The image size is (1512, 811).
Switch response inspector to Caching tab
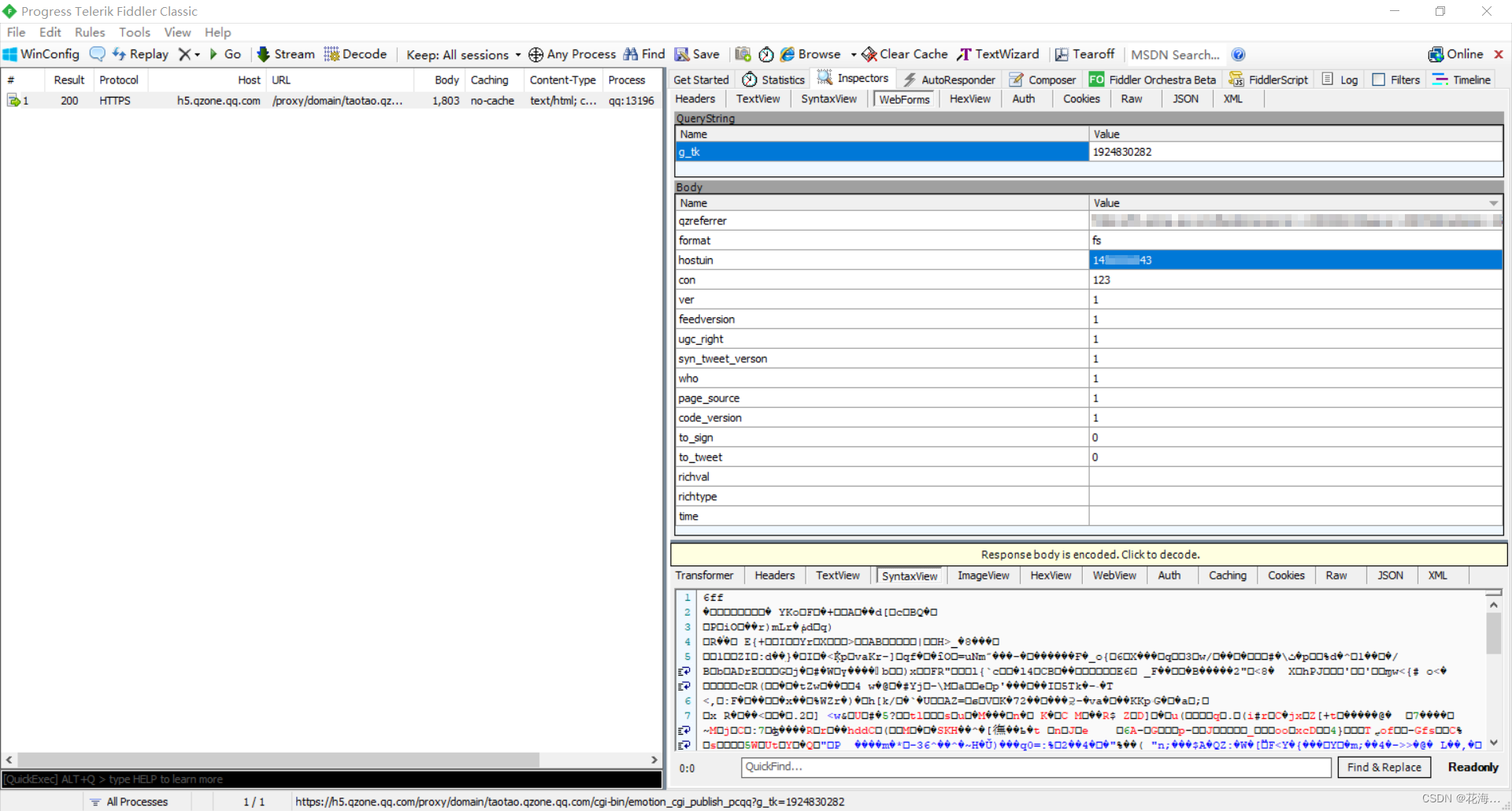click(1228, 576)
